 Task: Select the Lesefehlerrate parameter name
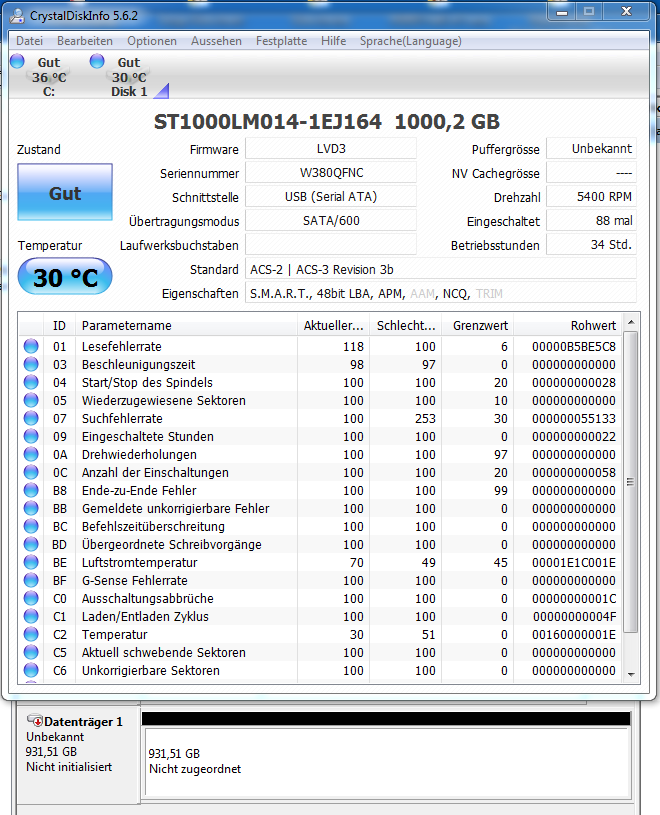122,347
